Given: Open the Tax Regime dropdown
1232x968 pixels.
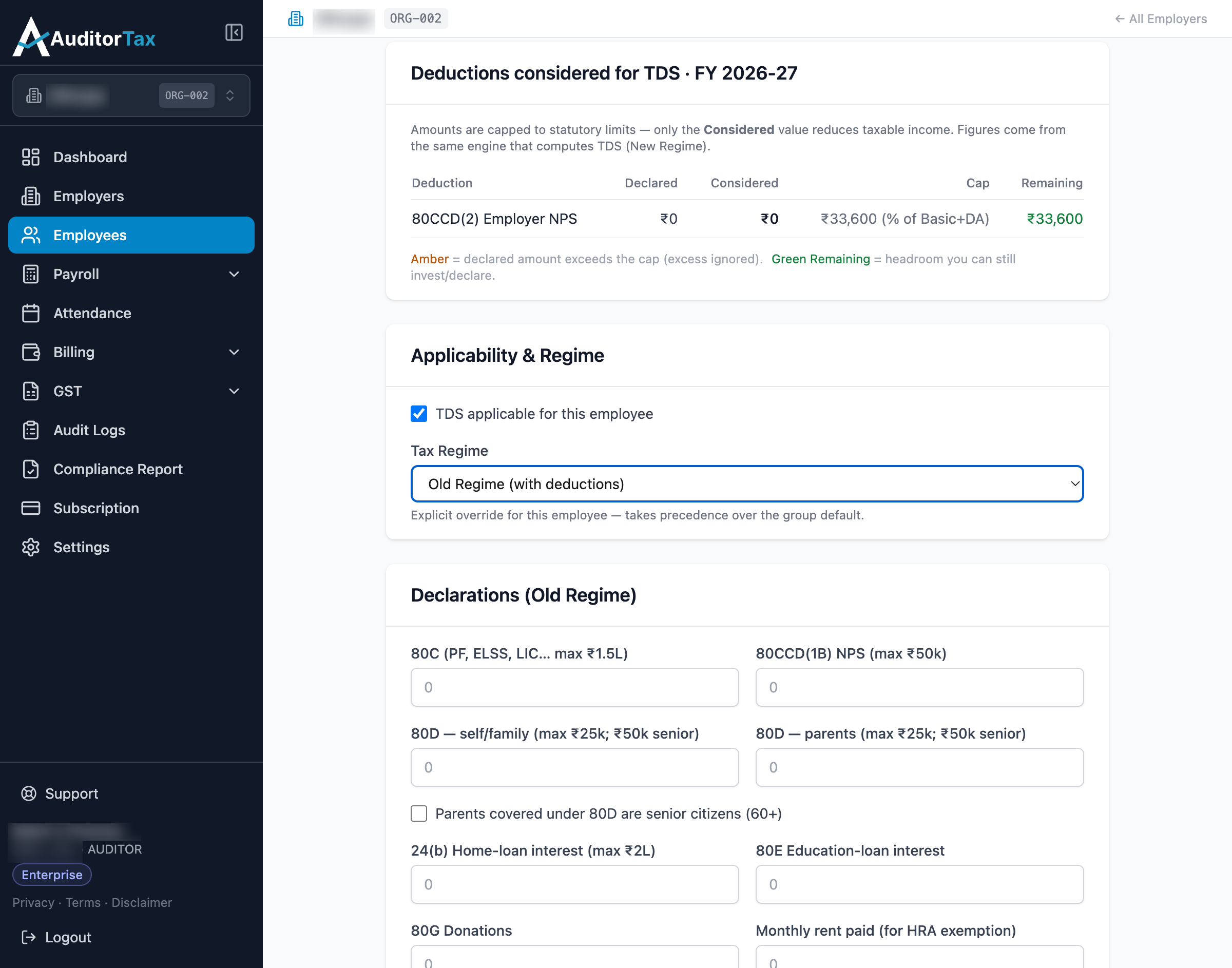Looking at the screenshot, I should [747, 484].
